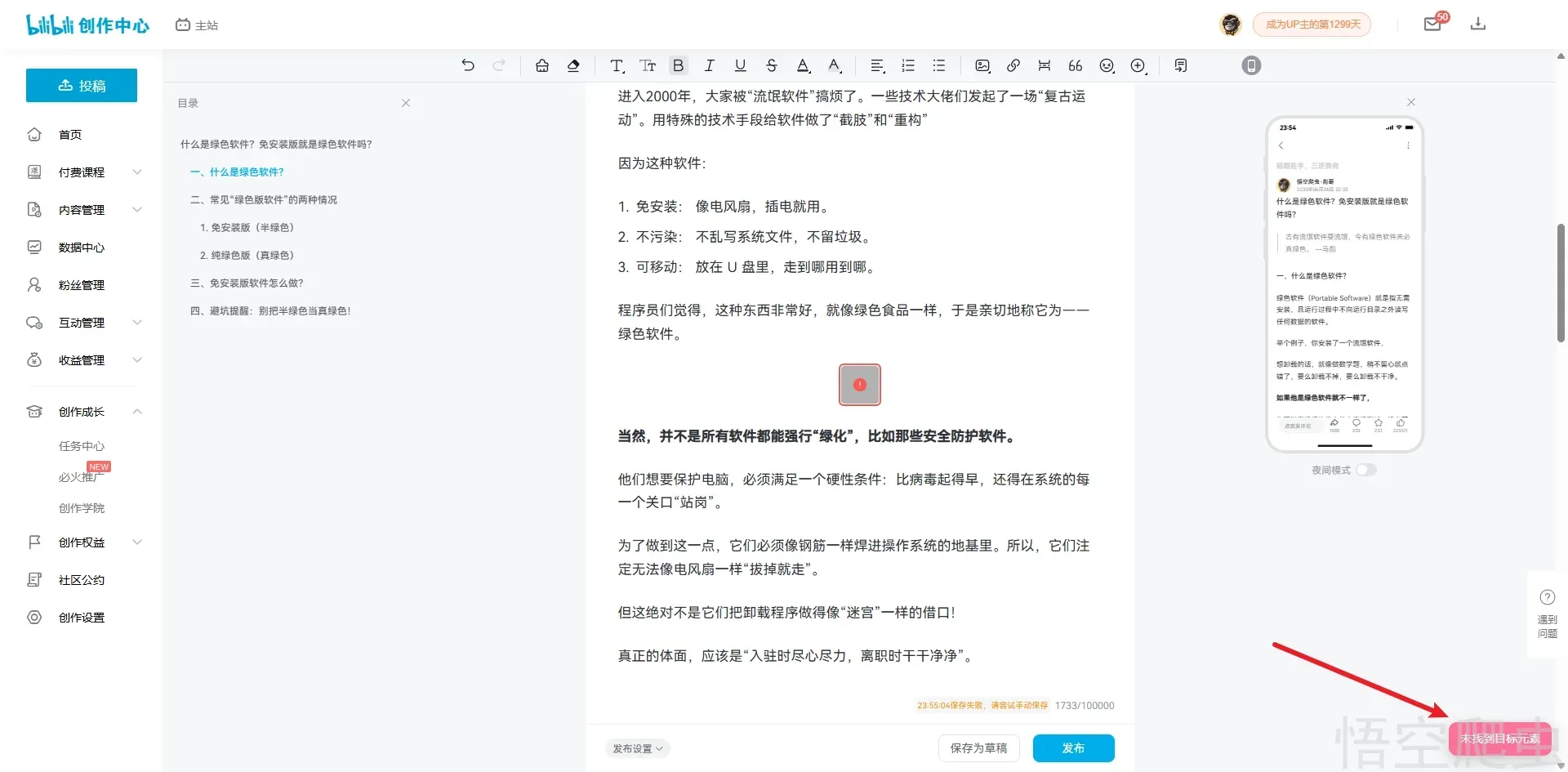The width and height of the screenshot is (1568, 772).
Task: Click the undo arrow in toolbar
Action: coord(467,65)
